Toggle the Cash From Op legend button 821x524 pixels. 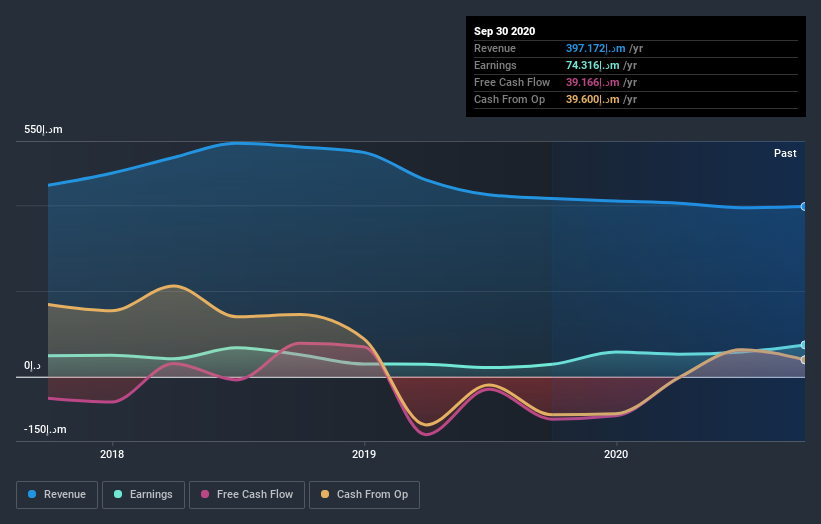coord(364,495)
